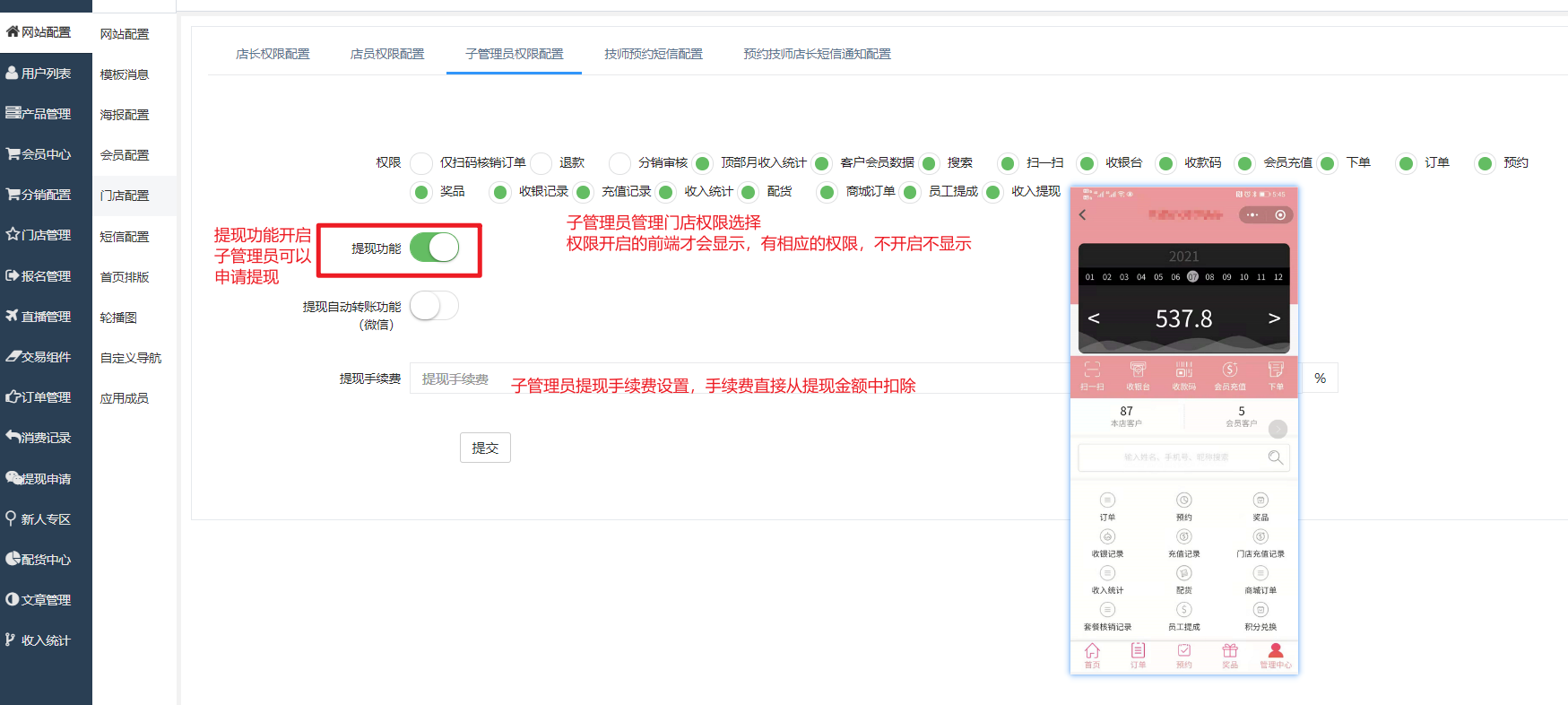Uncheck the 扫一扫 permission
This screenshot has height=705, width=1568.
pos(1008,163)
